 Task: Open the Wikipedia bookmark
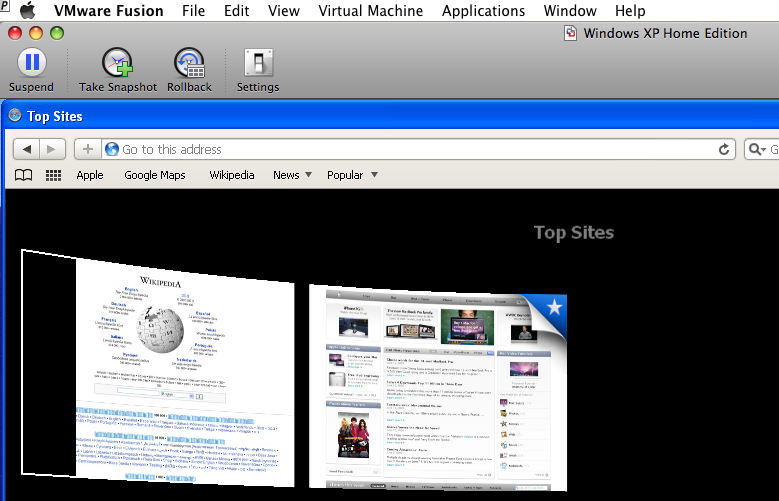[232, 175]
